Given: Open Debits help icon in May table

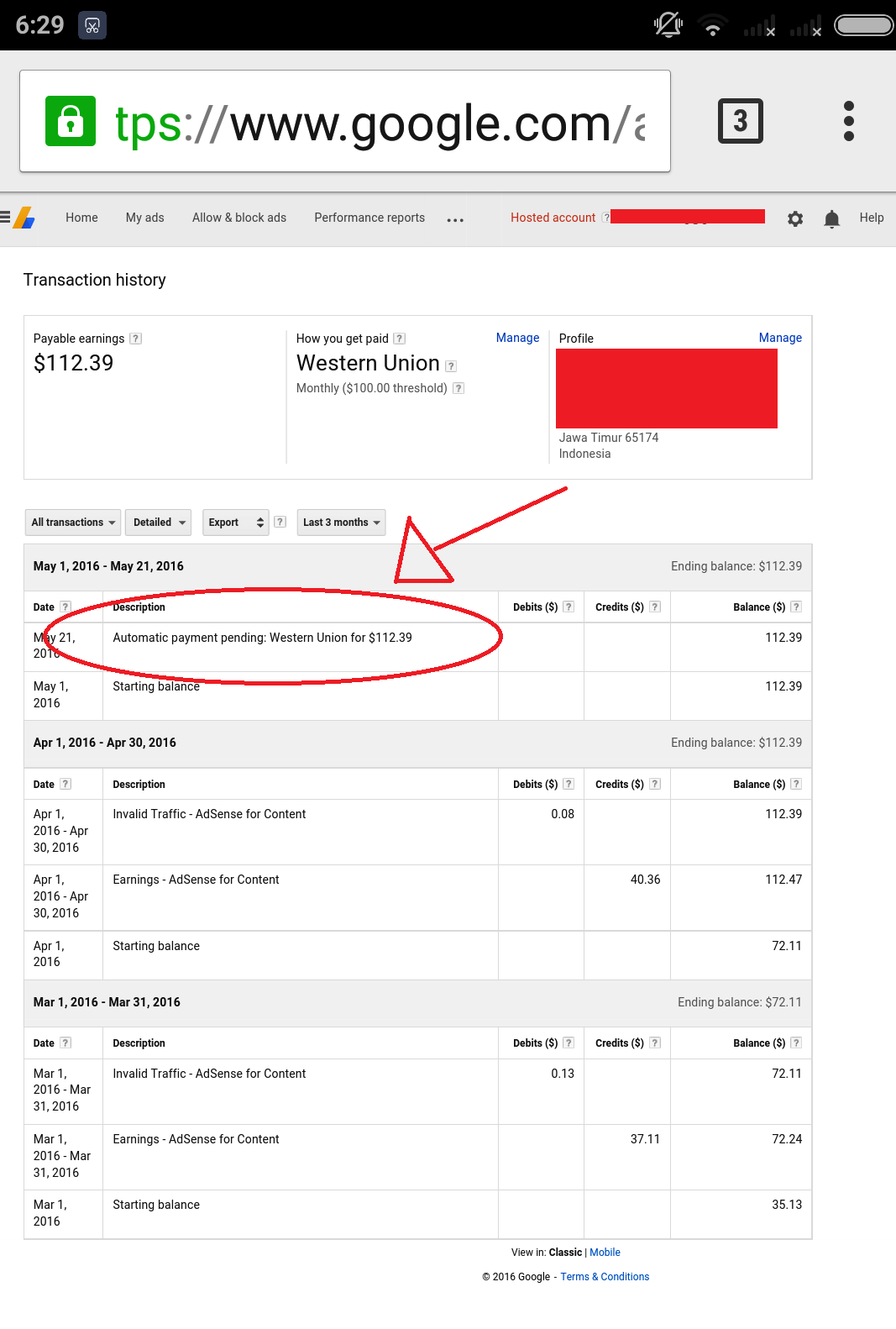Looking at the screenshot, I should pyautogui.click(x=569, y=607).
